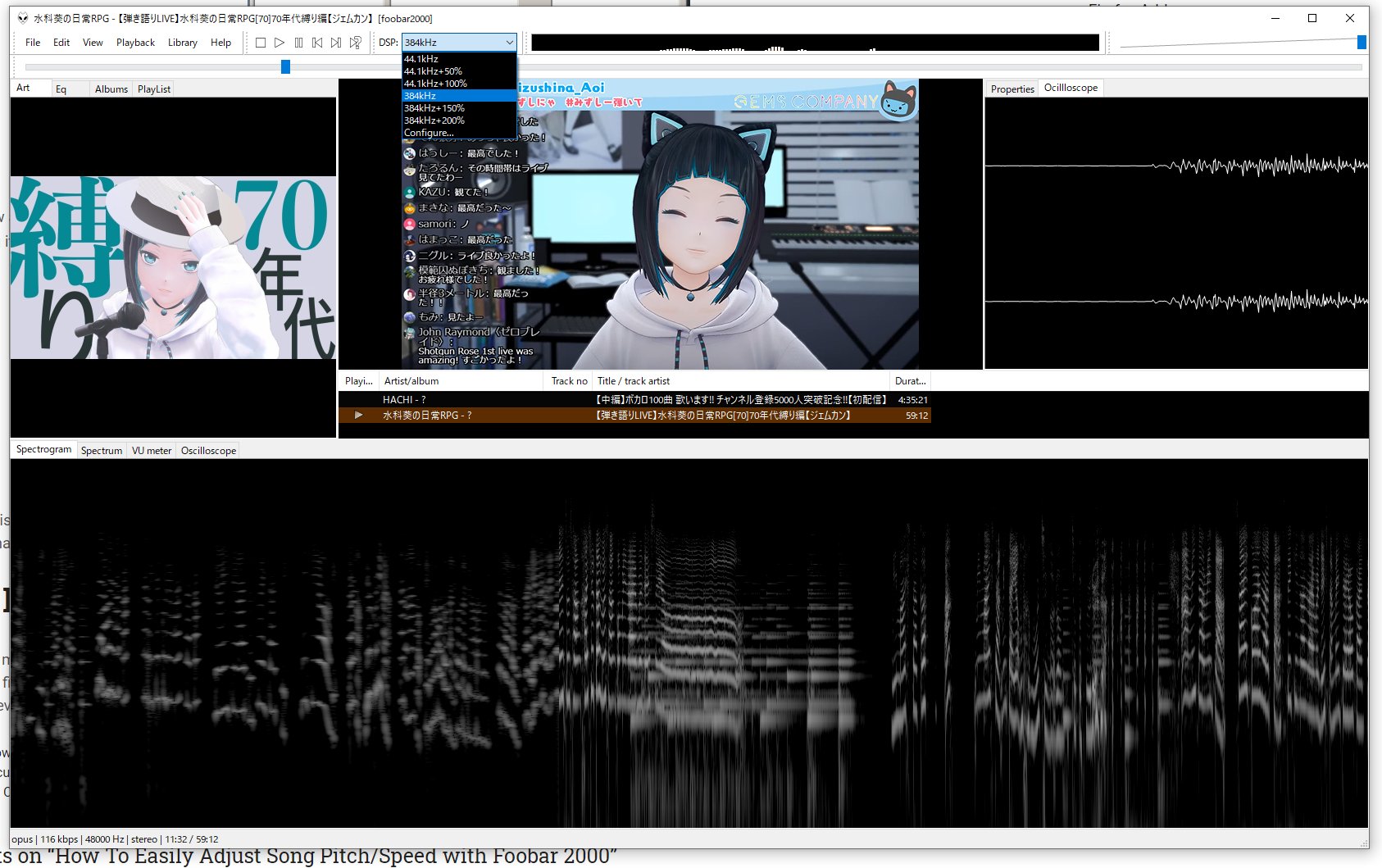Select 44.1kHz DSP preset
This screenshot has width=1382, height=868.
(x=459, y=59)
